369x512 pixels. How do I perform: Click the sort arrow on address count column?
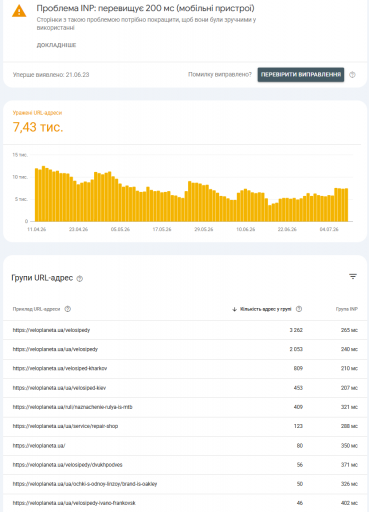point(234,309)
